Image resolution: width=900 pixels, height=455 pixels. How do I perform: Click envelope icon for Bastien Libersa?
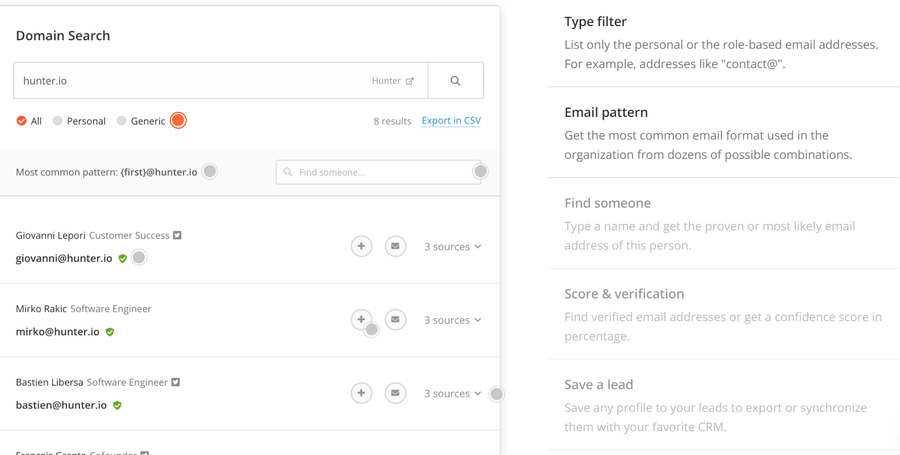point(395,393)
